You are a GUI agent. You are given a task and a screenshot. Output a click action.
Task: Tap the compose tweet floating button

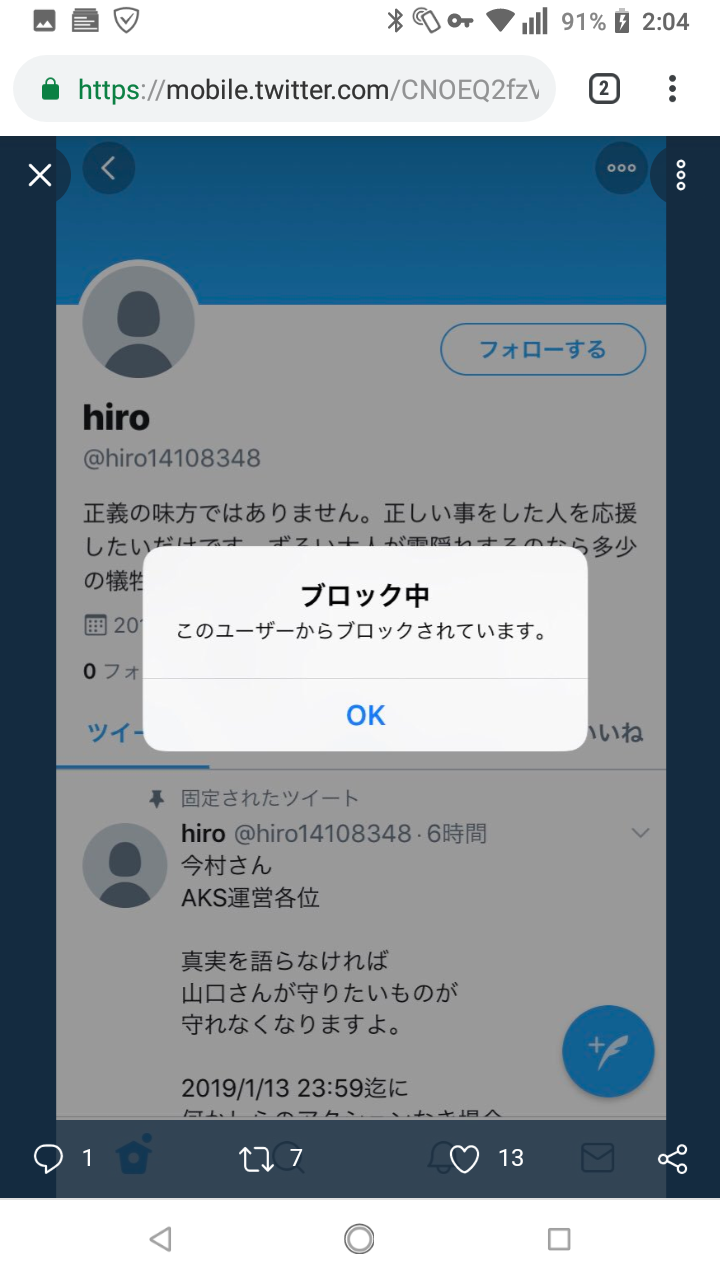coord(608,1051)
